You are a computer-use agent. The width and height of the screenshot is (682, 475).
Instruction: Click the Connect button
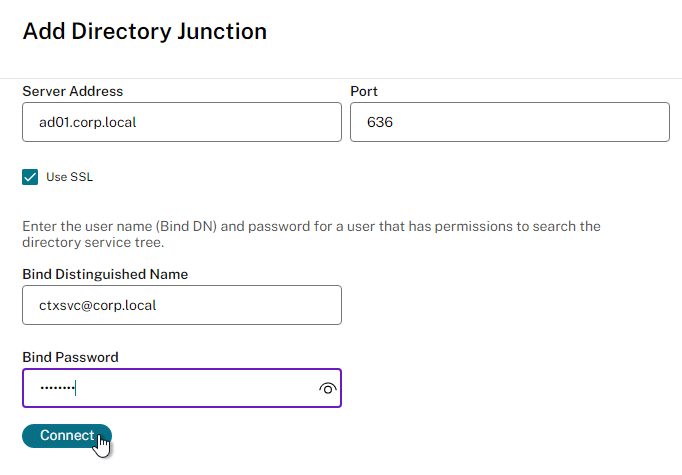coord(67,436)
